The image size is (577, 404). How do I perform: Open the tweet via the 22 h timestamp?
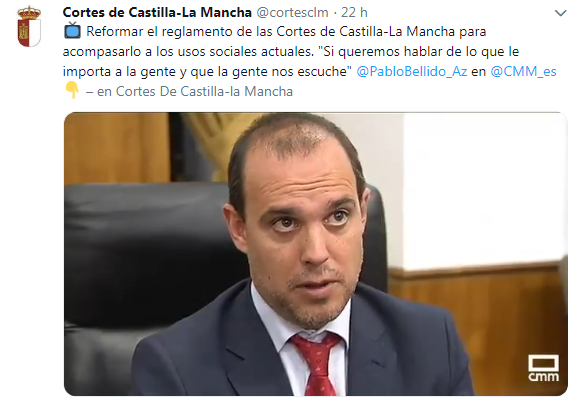(354, 13)
